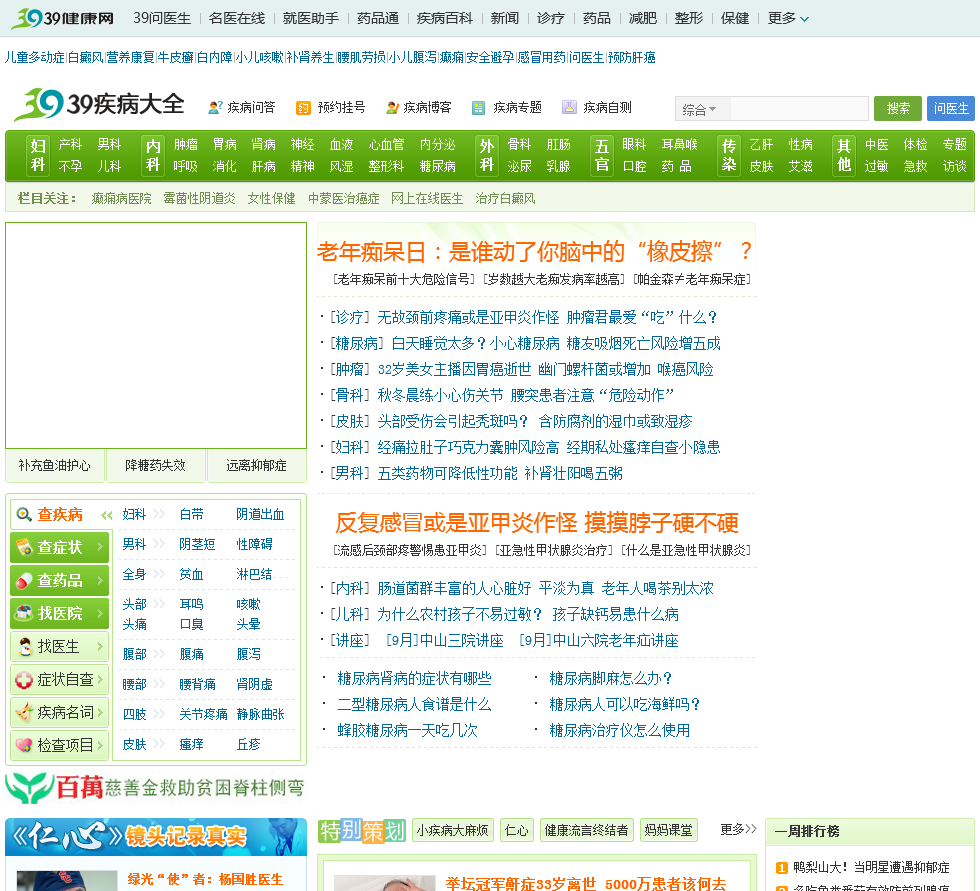
Task: Click the 查疾病 magnifier icon
Action: [x=24, y=514]
